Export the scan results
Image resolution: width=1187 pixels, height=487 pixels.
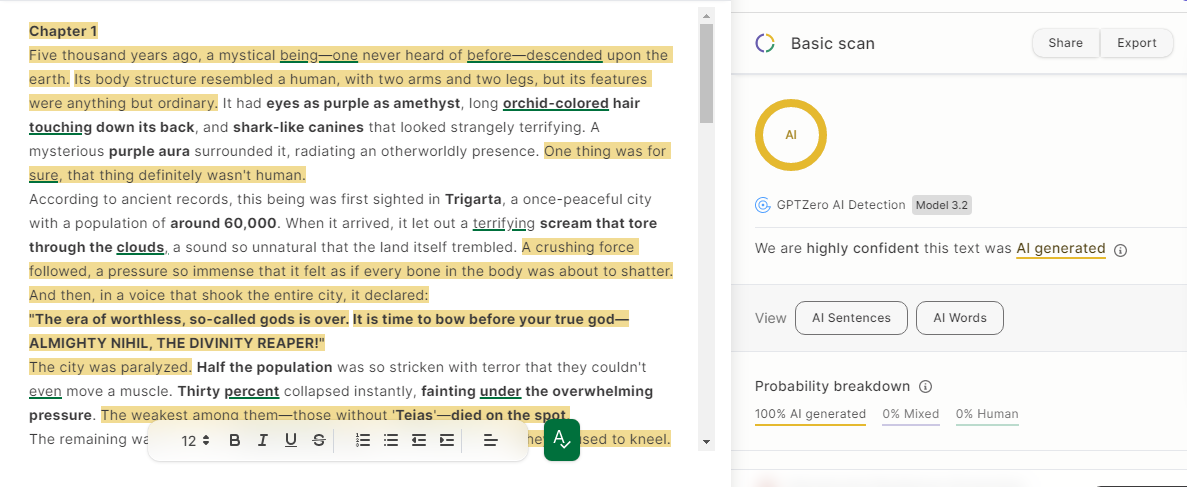1136,43
